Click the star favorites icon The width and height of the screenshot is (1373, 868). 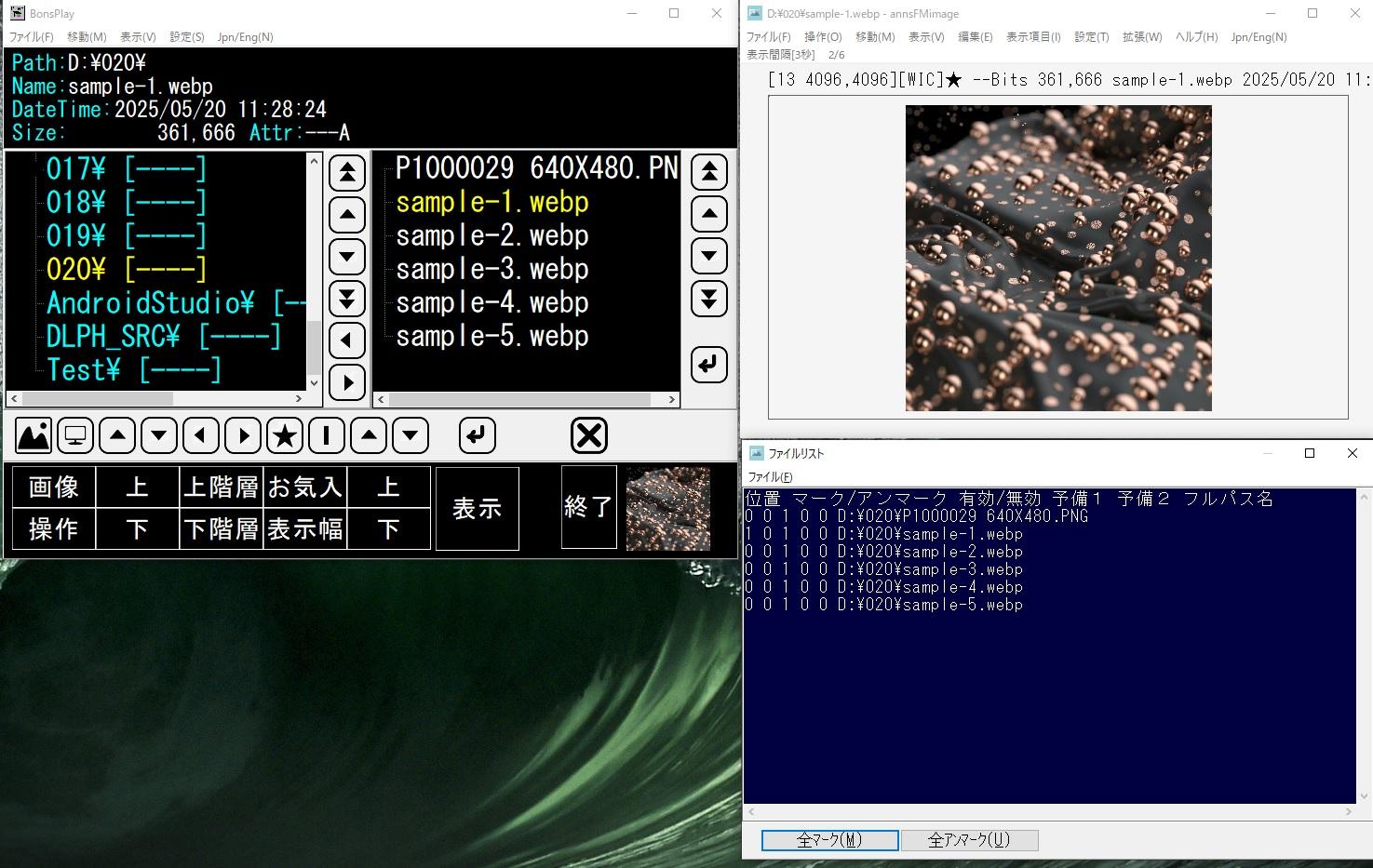click(285, 435)
